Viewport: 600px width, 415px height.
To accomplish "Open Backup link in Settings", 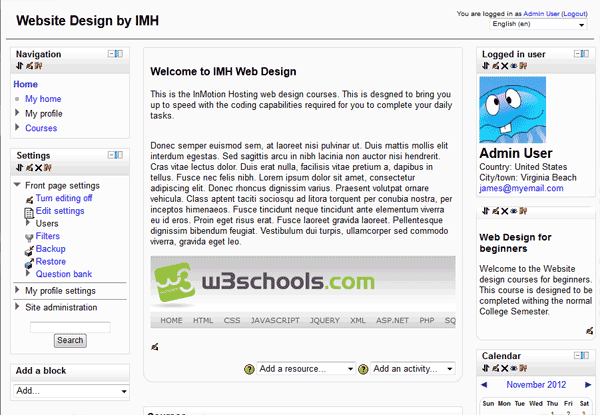I will 51,249.
